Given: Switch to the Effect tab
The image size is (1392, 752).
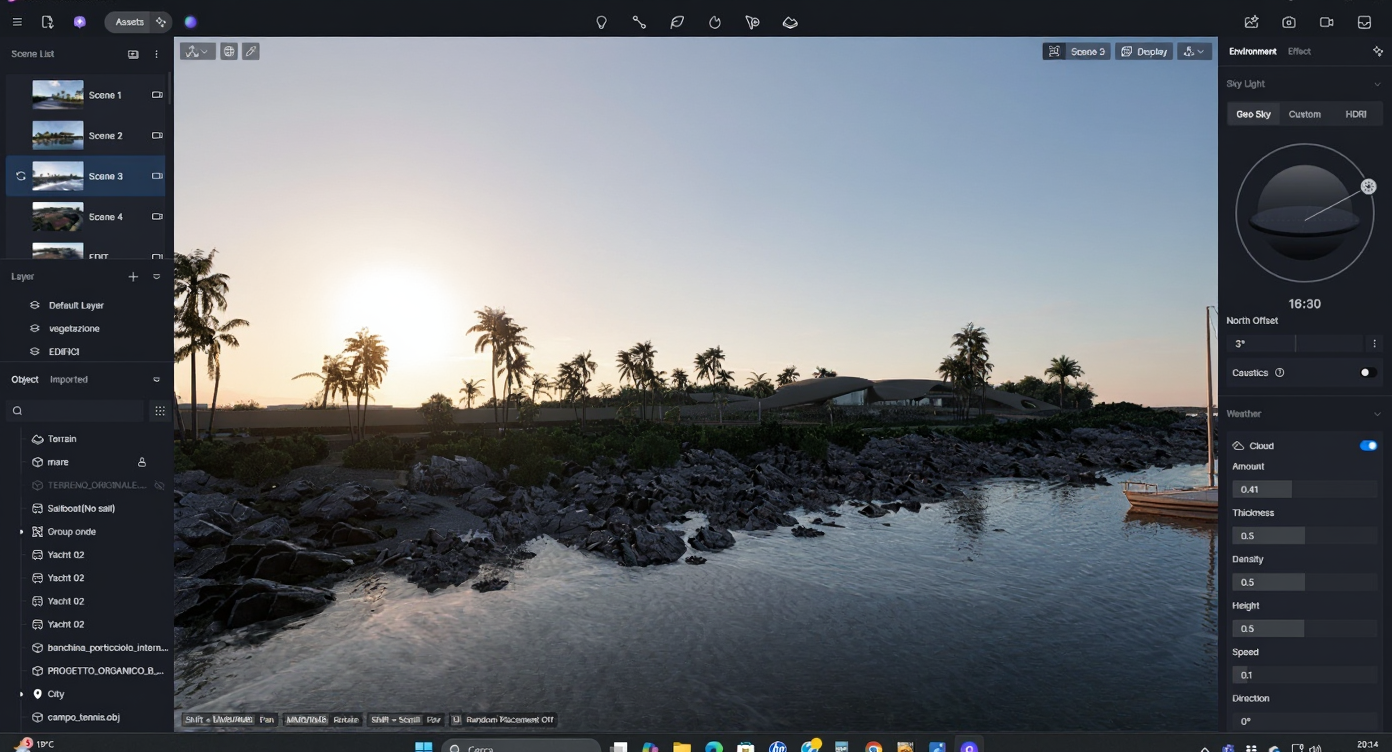Looking at the screenshot, I should tap(1299, 51).
